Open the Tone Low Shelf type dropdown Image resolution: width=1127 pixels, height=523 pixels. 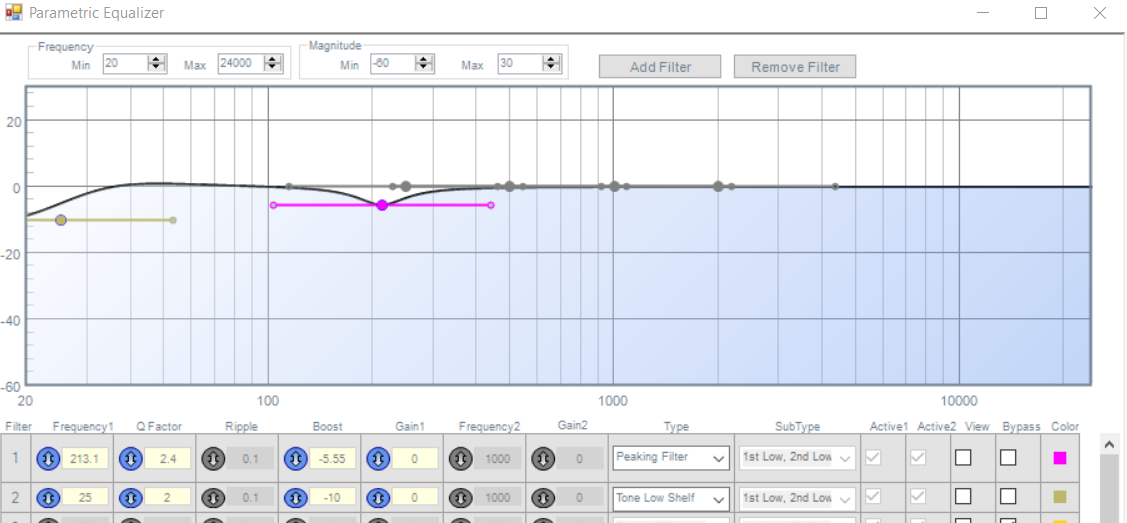(671, 498)
